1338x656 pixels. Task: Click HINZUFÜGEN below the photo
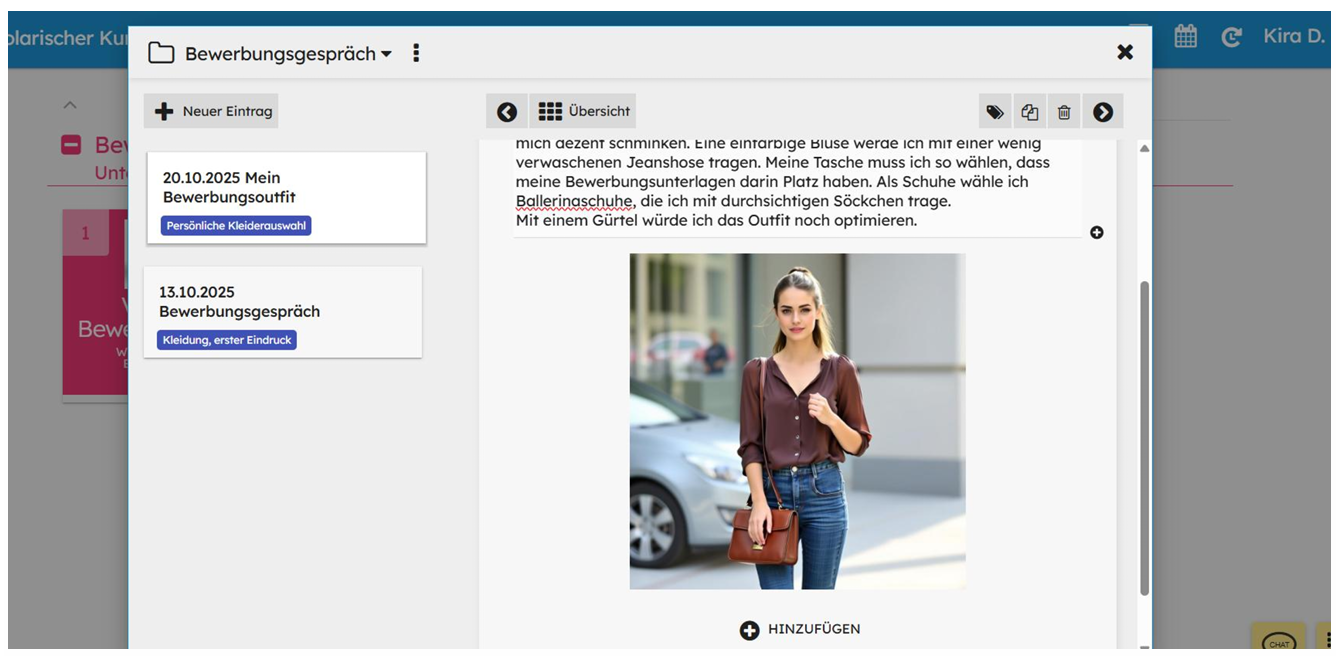click(800, 629)
